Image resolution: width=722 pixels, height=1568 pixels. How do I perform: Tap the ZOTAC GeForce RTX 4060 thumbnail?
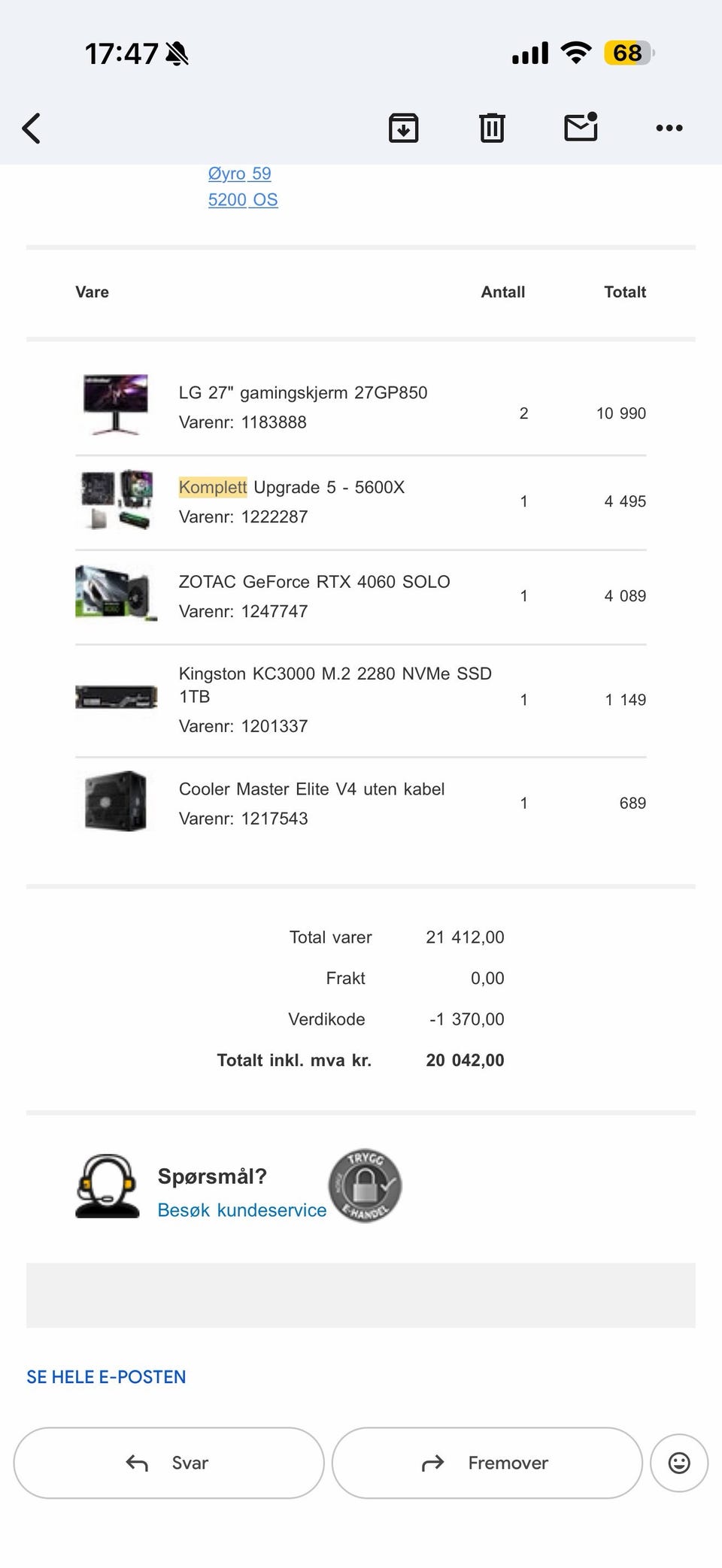(116, 594)
